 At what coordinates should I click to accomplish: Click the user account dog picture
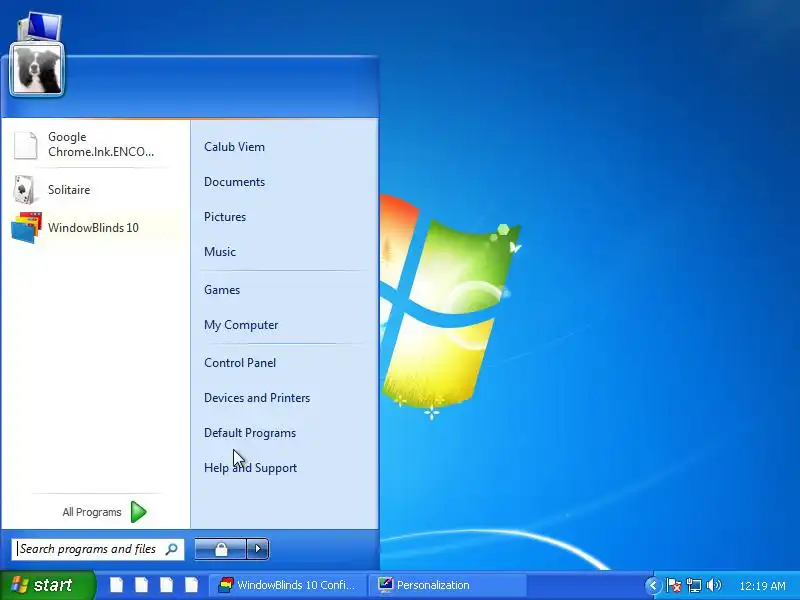(37, 69)
